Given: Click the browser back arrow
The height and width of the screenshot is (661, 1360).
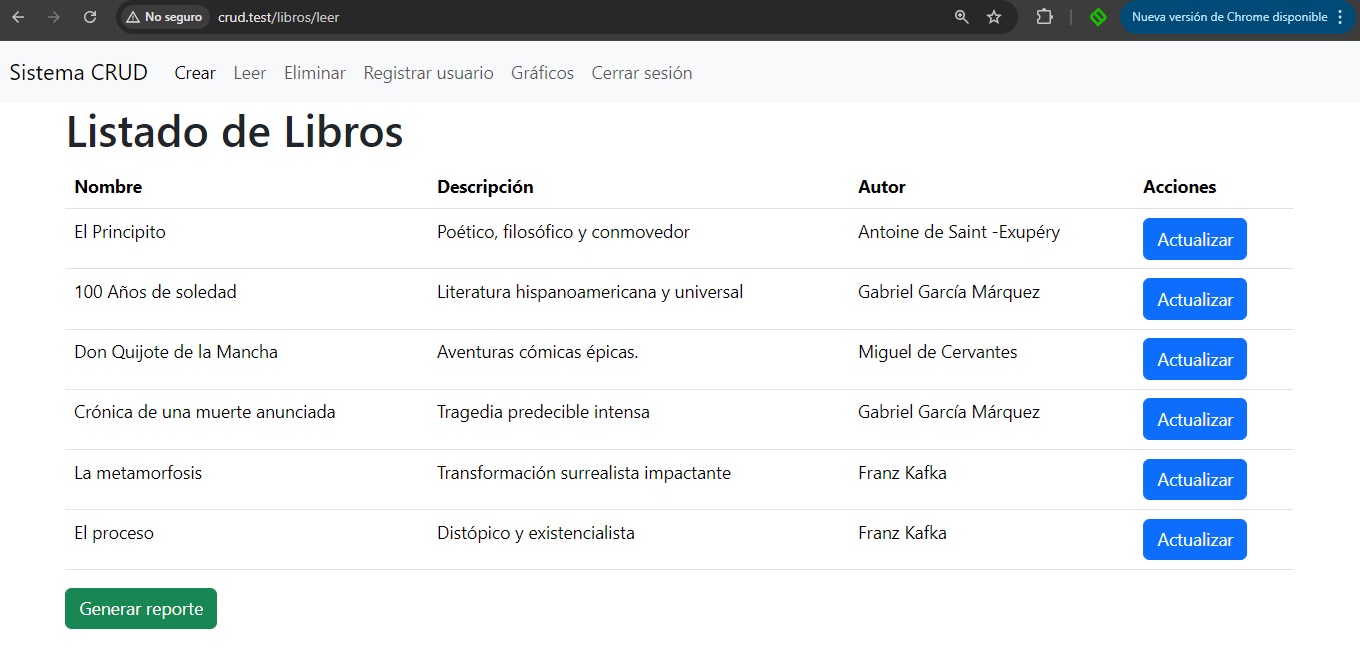Looking at the screenshot, I should [x=17, y=17].
